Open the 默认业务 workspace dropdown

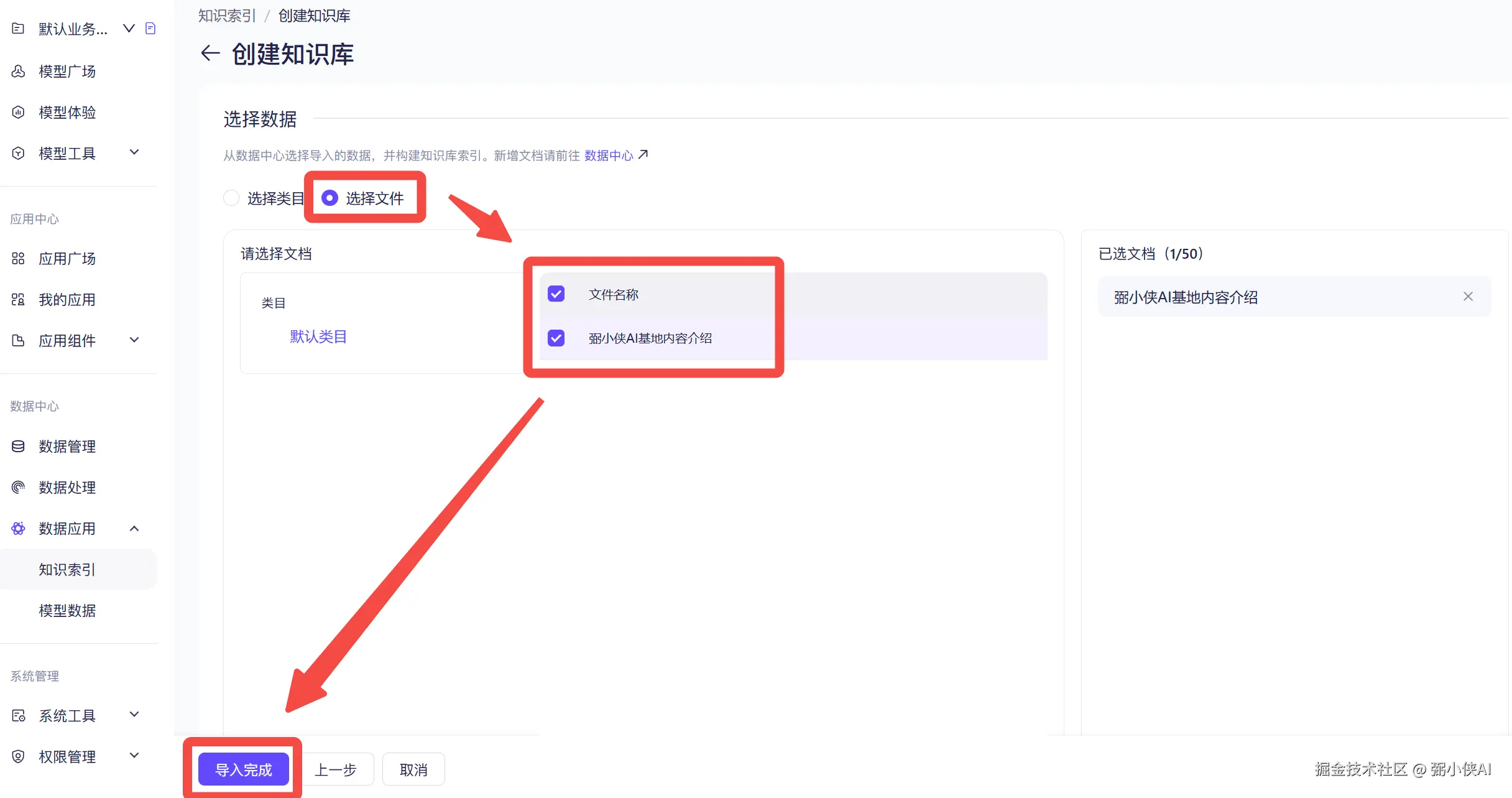click(129, 29)
